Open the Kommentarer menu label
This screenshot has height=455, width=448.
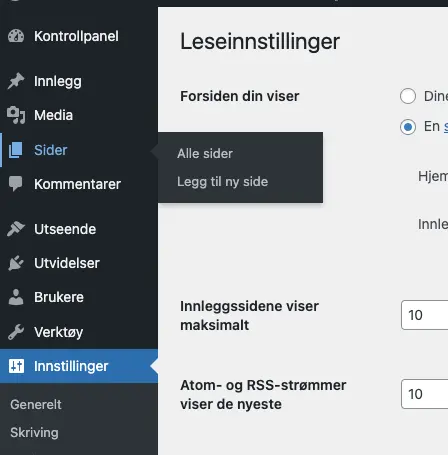coord(77,184)
